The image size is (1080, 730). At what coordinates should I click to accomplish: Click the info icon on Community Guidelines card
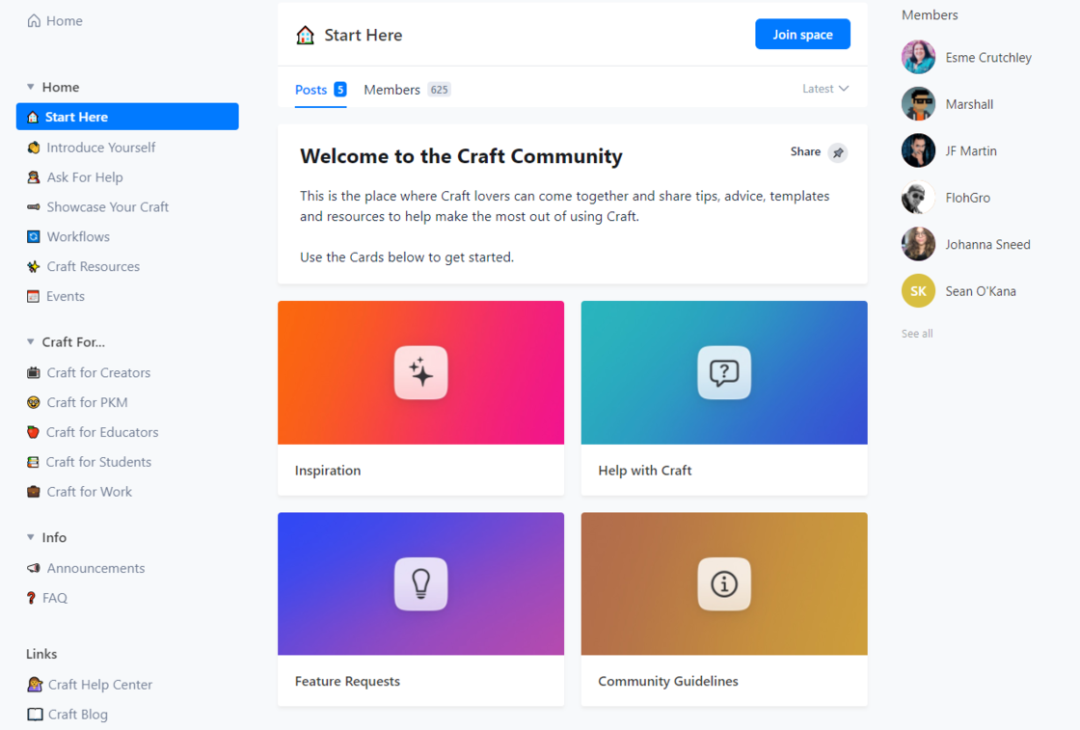(x=724, y=584)
